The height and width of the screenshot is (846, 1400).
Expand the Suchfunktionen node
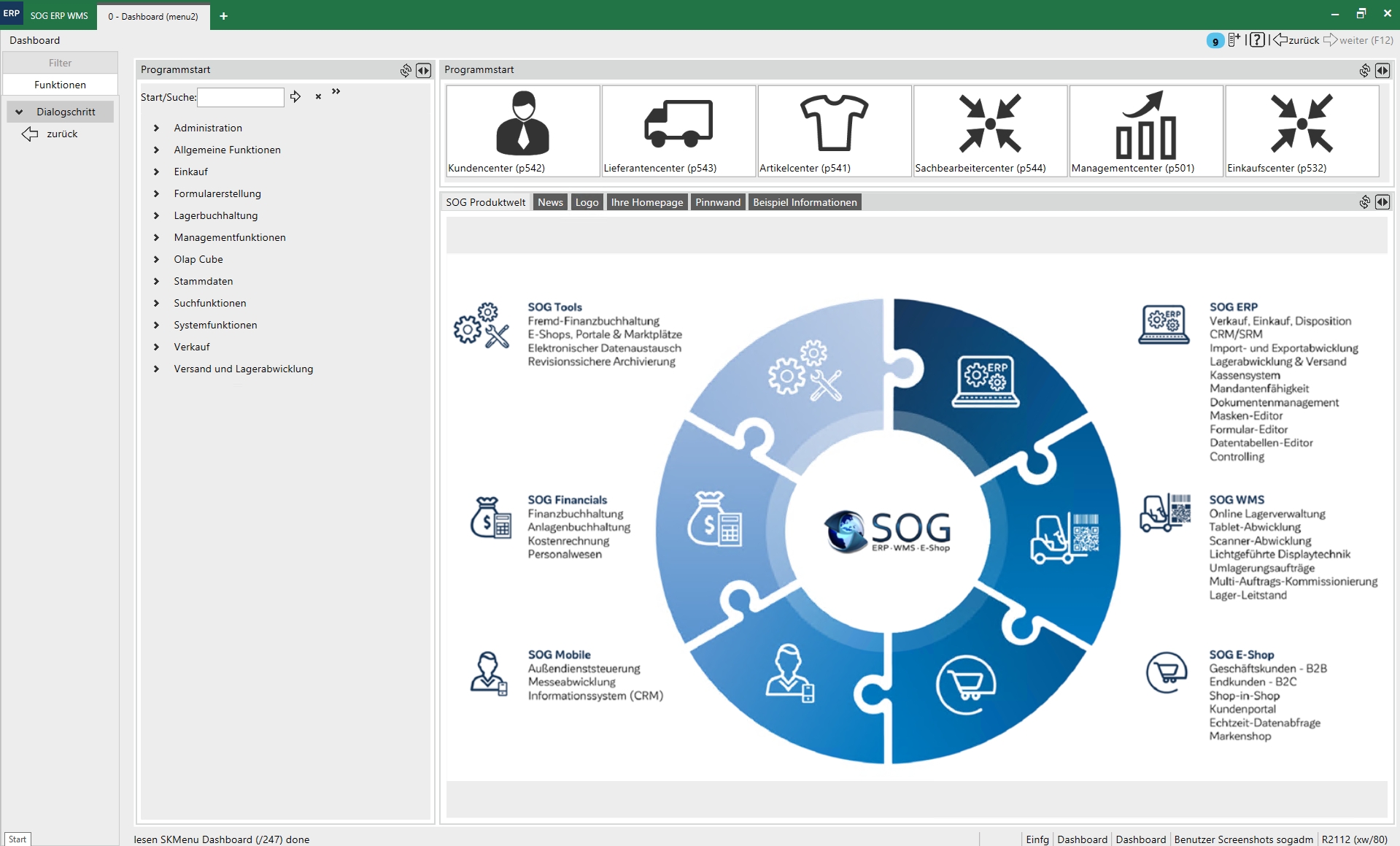tap(156, 303)
